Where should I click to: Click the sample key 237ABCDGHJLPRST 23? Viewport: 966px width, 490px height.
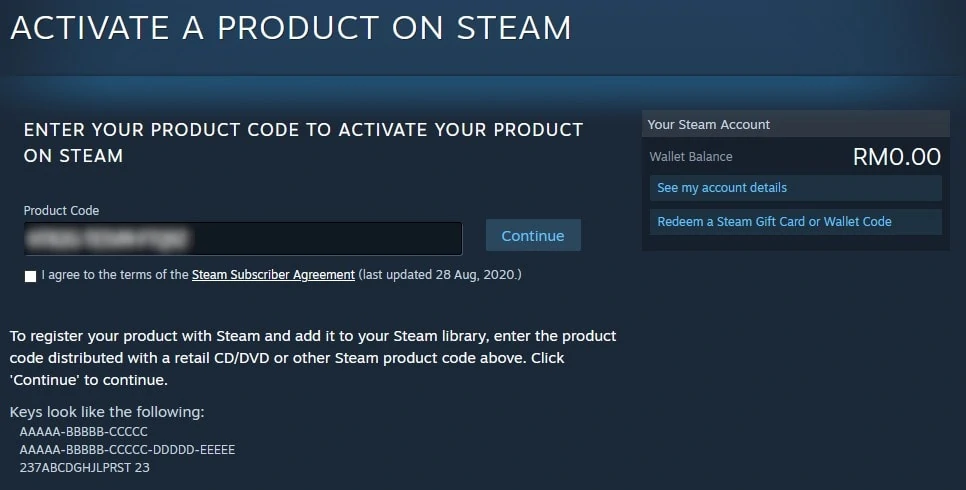85,467
